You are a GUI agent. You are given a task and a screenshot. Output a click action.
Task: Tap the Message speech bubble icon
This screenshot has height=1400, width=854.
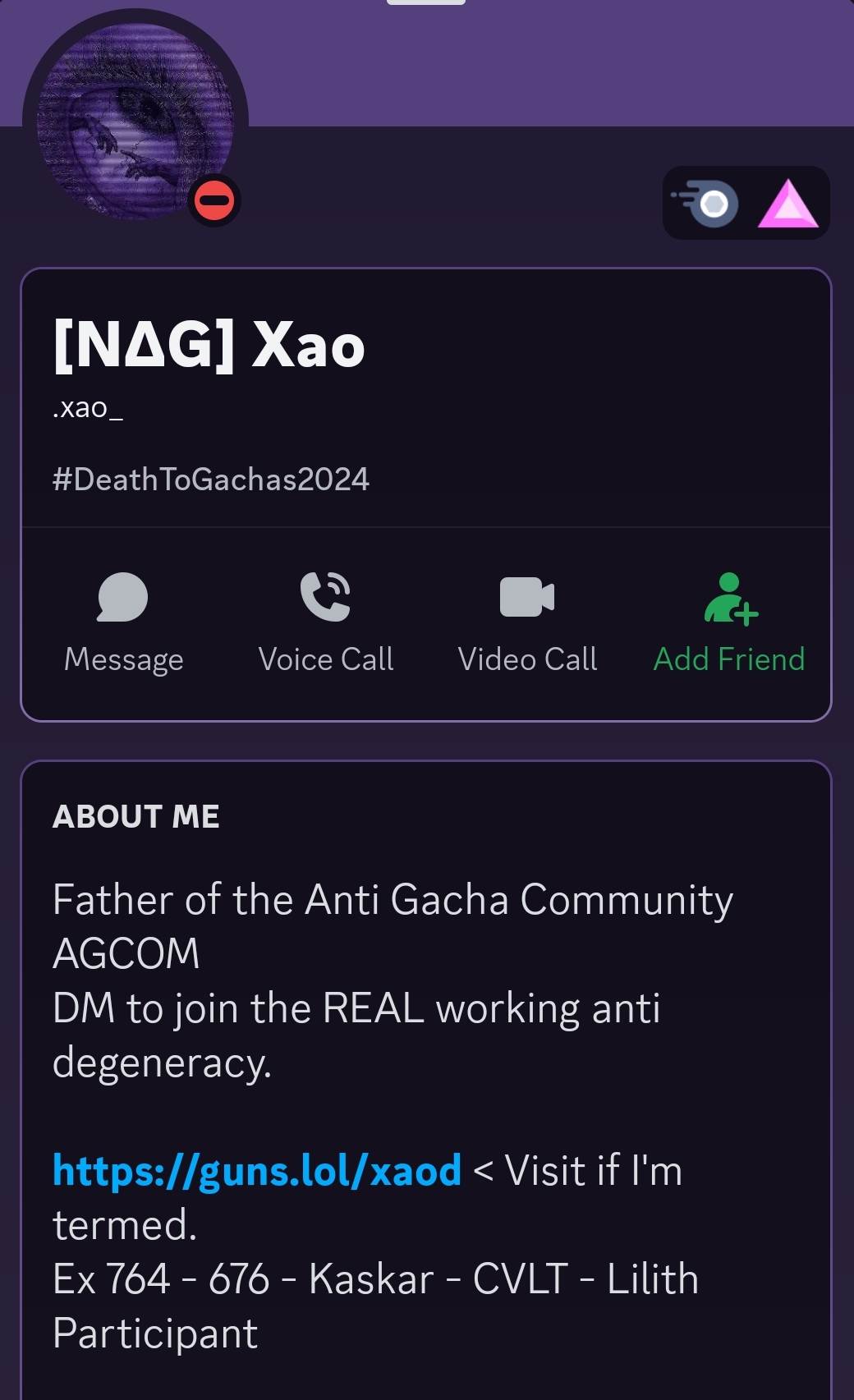122,597
